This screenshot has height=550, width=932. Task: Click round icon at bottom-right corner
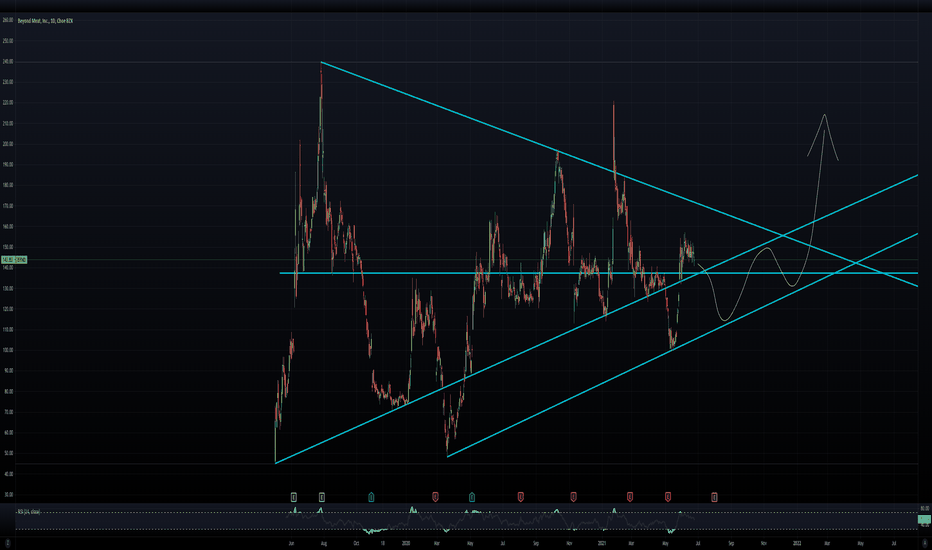coord(924,543)
